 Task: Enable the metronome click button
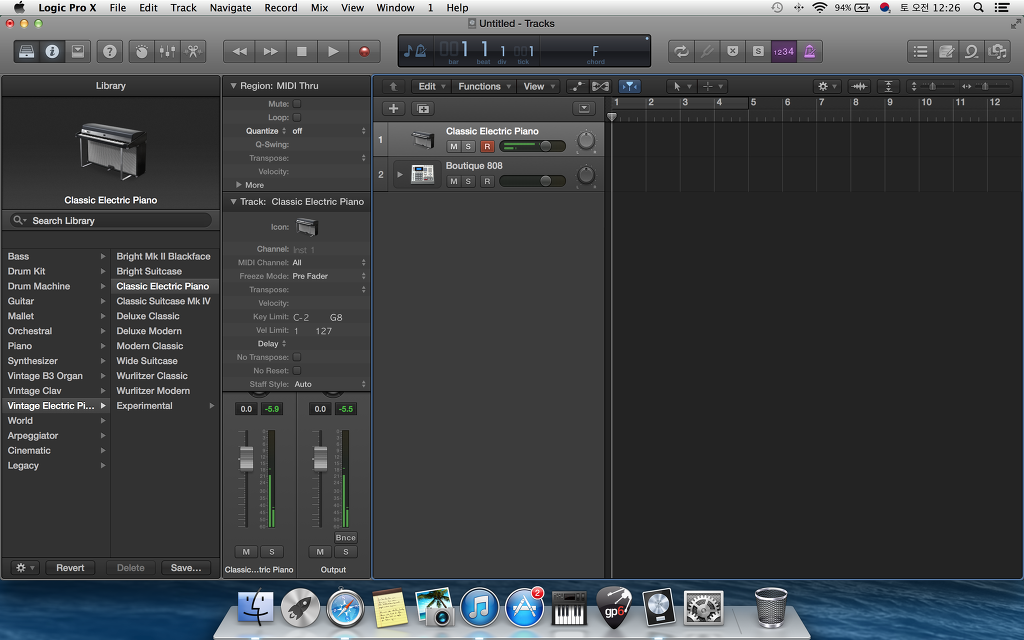[x=809, y=51]
